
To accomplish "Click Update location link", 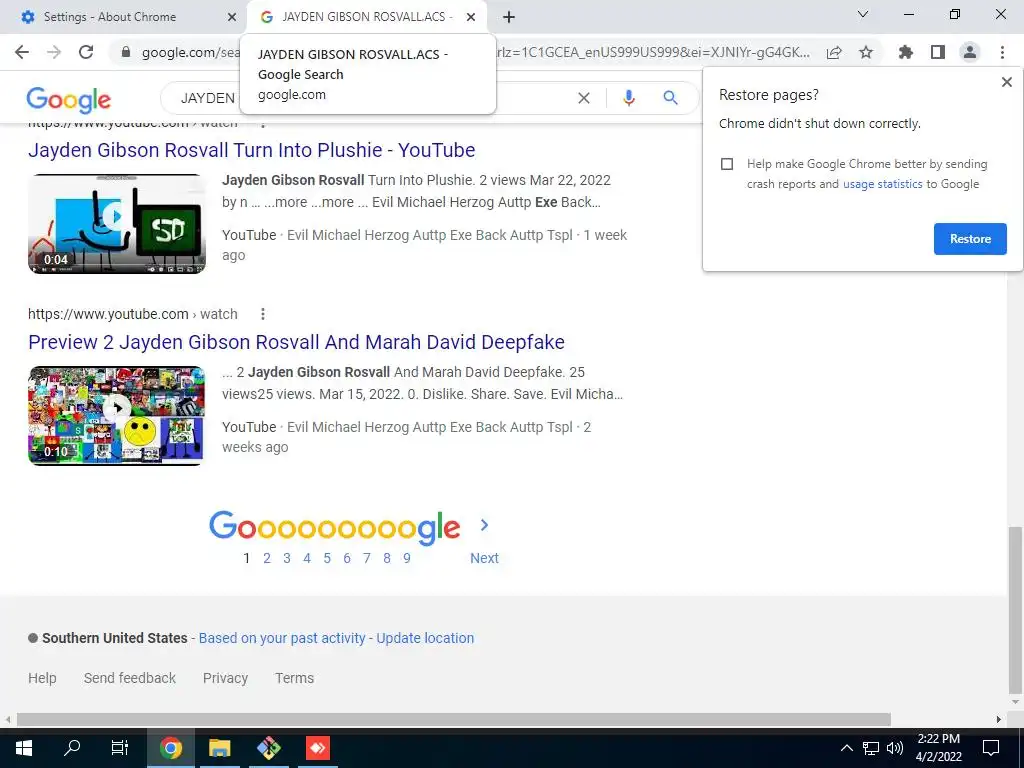I will point(425,638).
